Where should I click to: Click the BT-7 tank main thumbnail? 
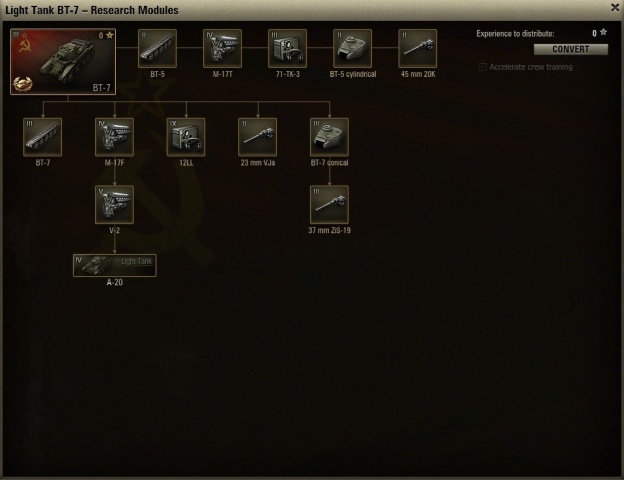click(x=63, y=62)
